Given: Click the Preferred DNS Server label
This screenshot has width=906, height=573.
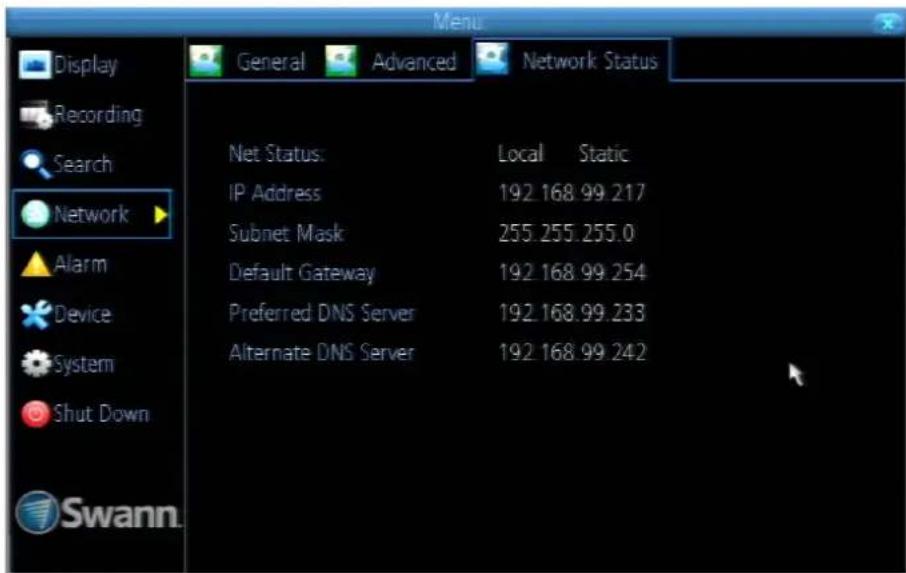Looking at the screenshot, I should 321,312.
